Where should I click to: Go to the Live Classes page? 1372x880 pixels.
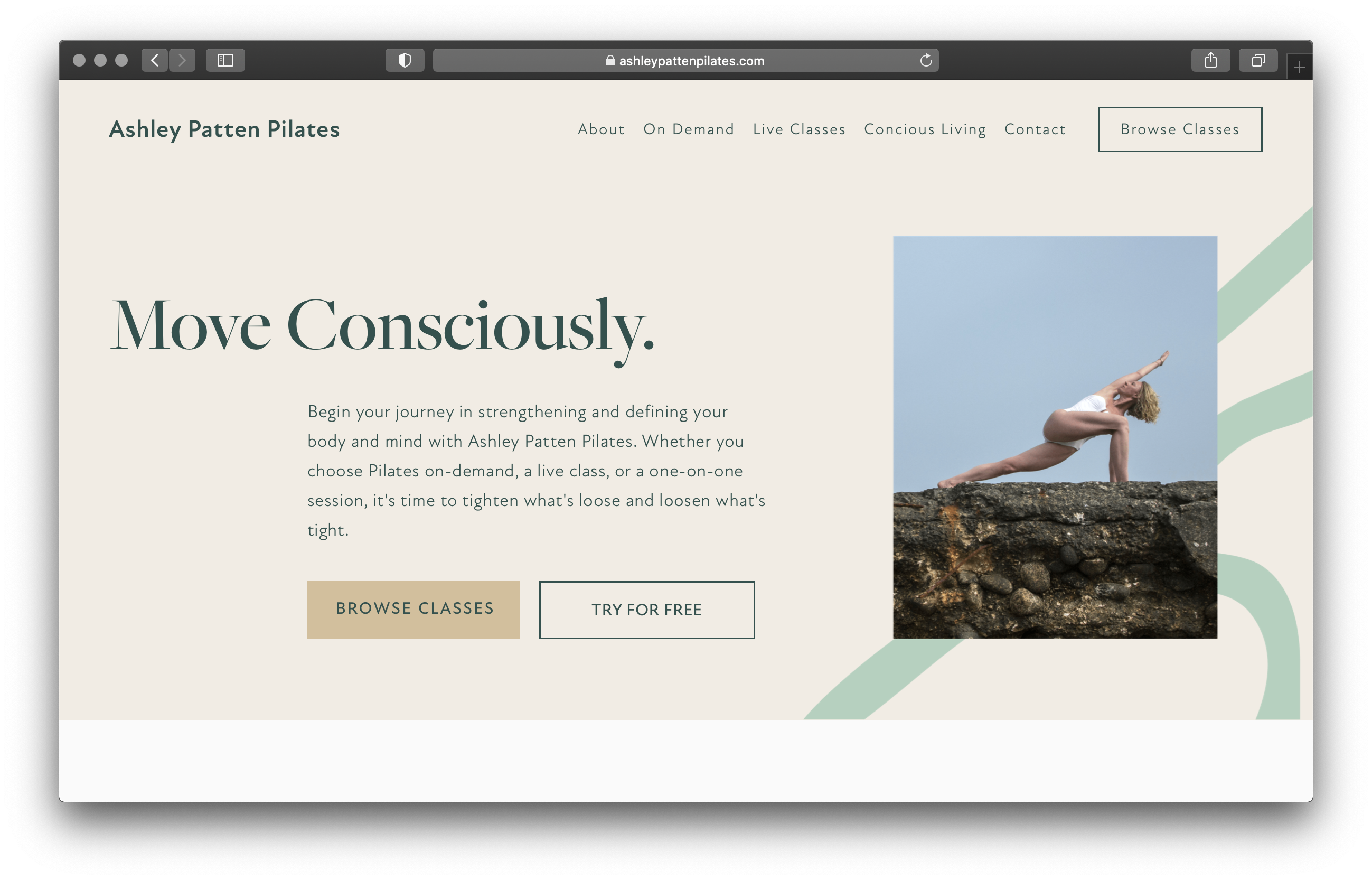(798, 129)
